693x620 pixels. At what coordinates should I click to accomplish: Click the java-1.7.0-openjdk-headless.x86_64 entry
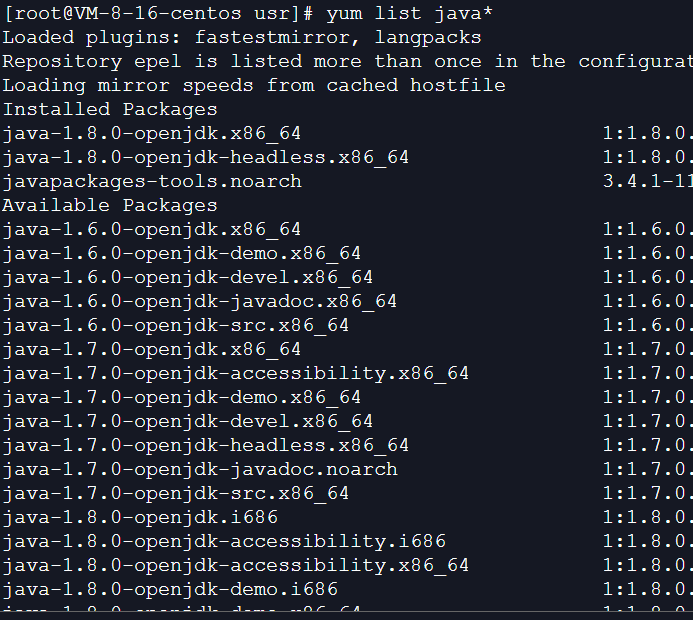point(205,445)
